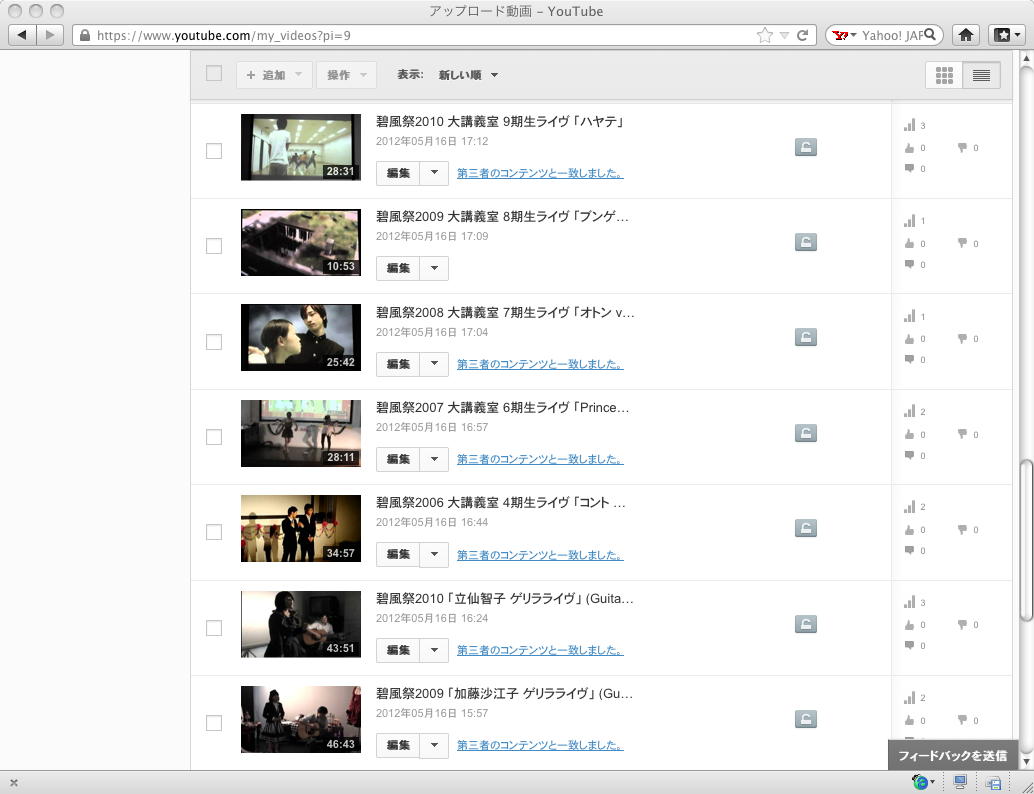This screenshot has height=794, width=1034.
Task: Click 編集 button for 碧風祭2010 9期生 video
Action: pos(398,173)
